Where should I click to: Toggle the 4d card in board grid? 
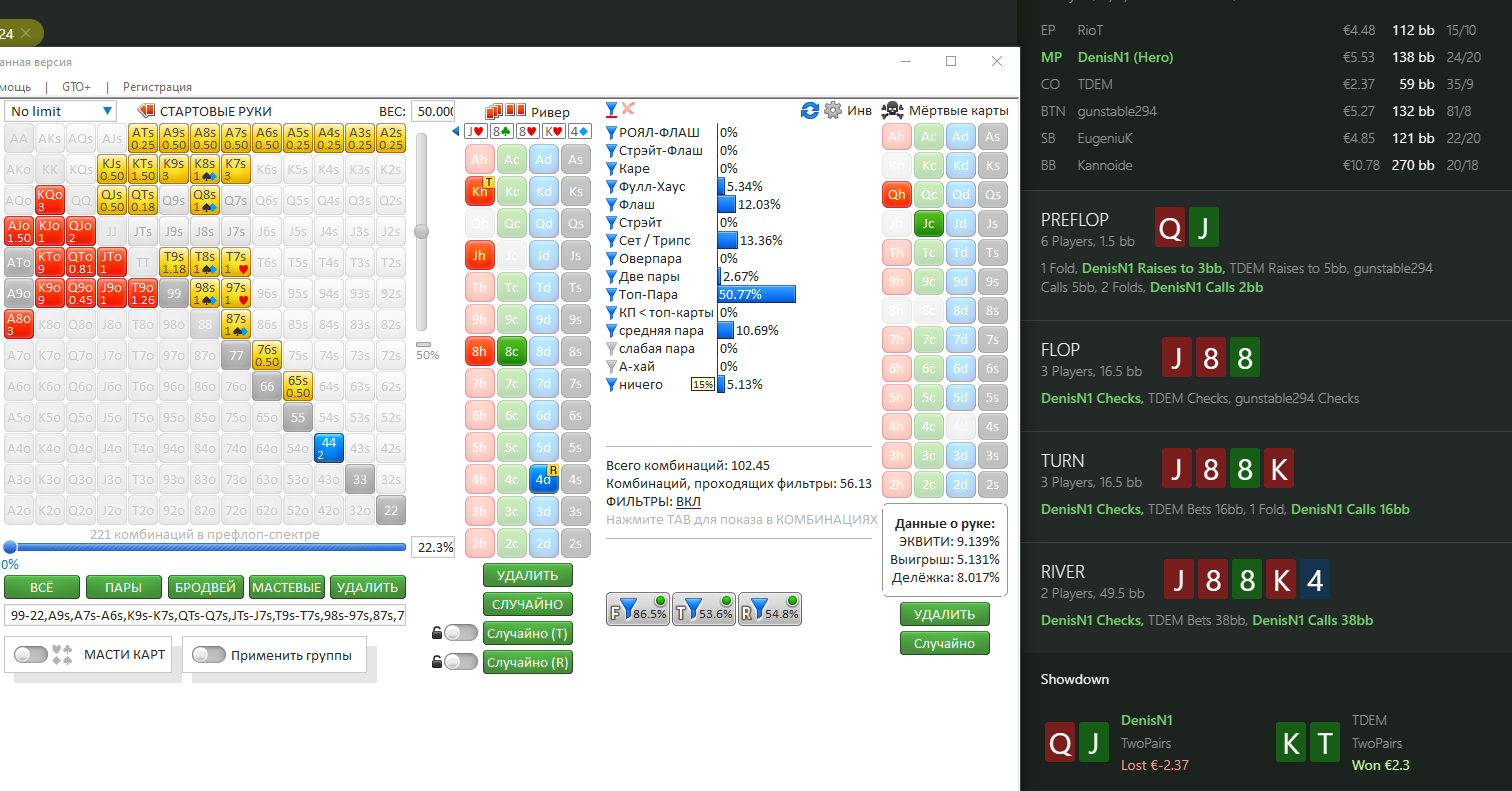coord(543,479)
